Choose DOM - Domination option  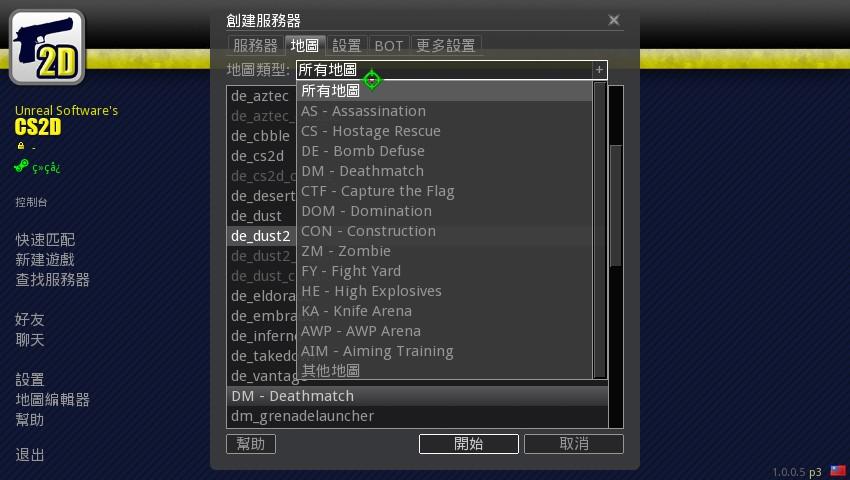pyautogui.click(x=445, y=212)
